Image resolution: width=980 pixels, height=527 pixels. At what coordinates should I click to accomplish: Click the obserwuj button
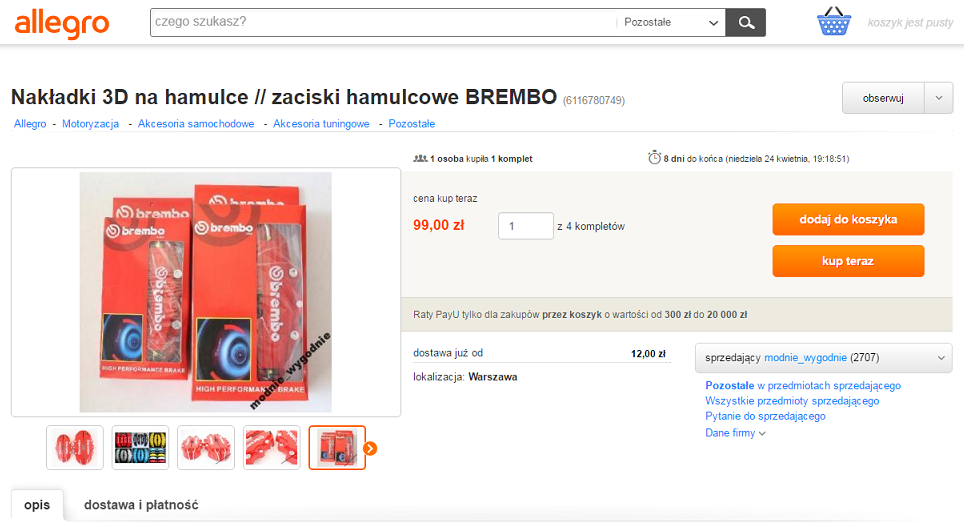pos(883,98)
